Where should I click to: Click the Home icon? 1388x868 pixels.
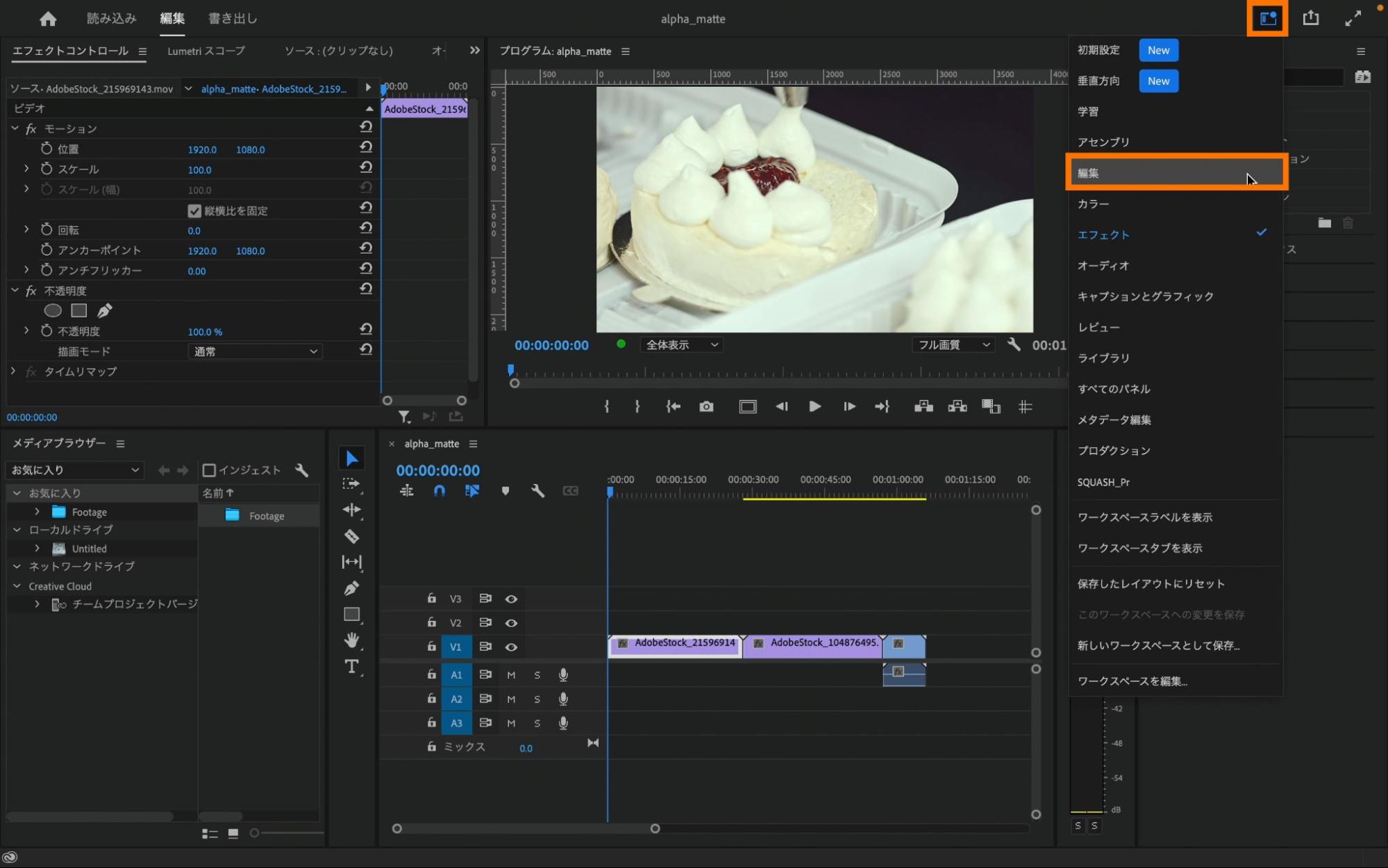[48, 19]
